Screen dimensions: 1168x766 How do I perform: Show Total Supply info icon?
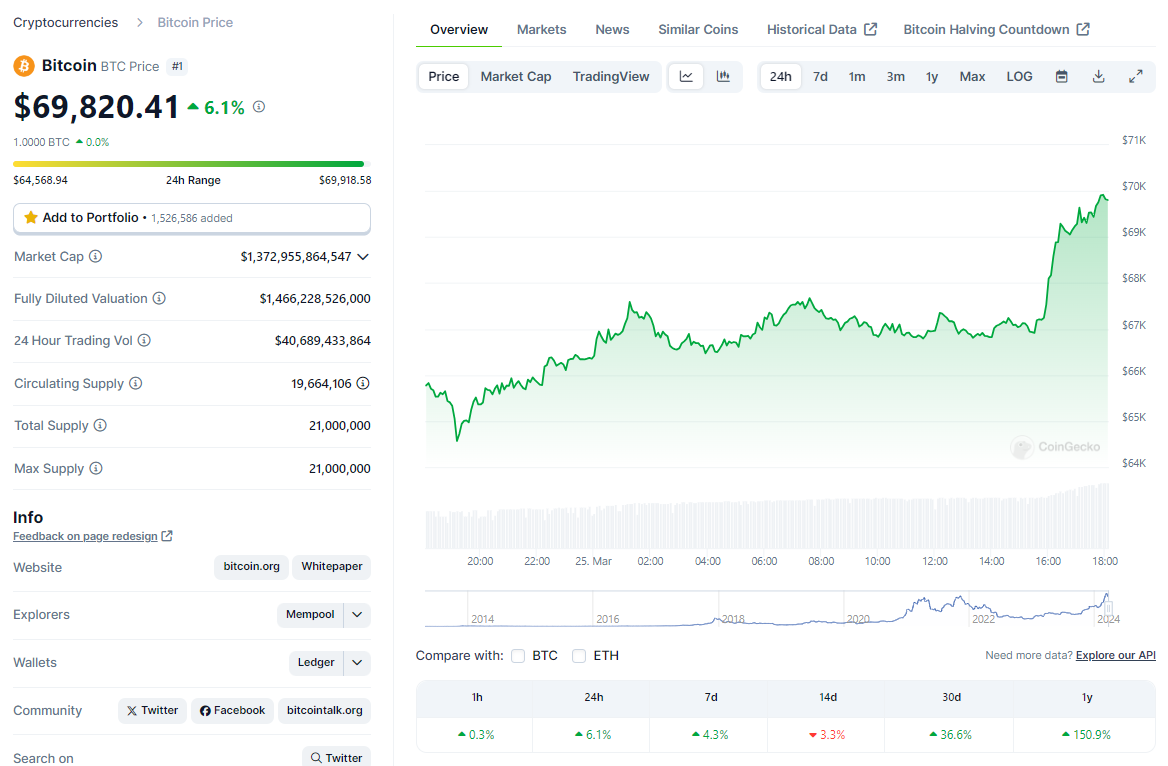(x=101, y=425)
